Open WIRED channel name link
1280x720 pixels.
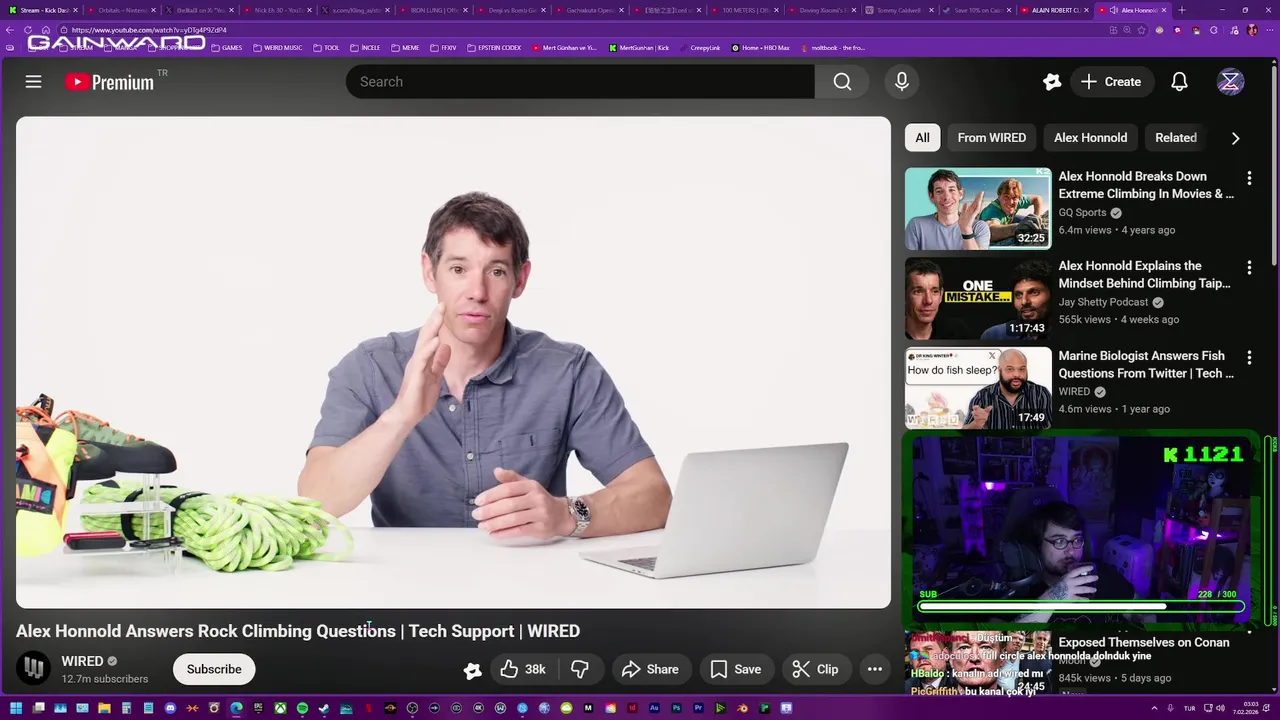[82, 661]
